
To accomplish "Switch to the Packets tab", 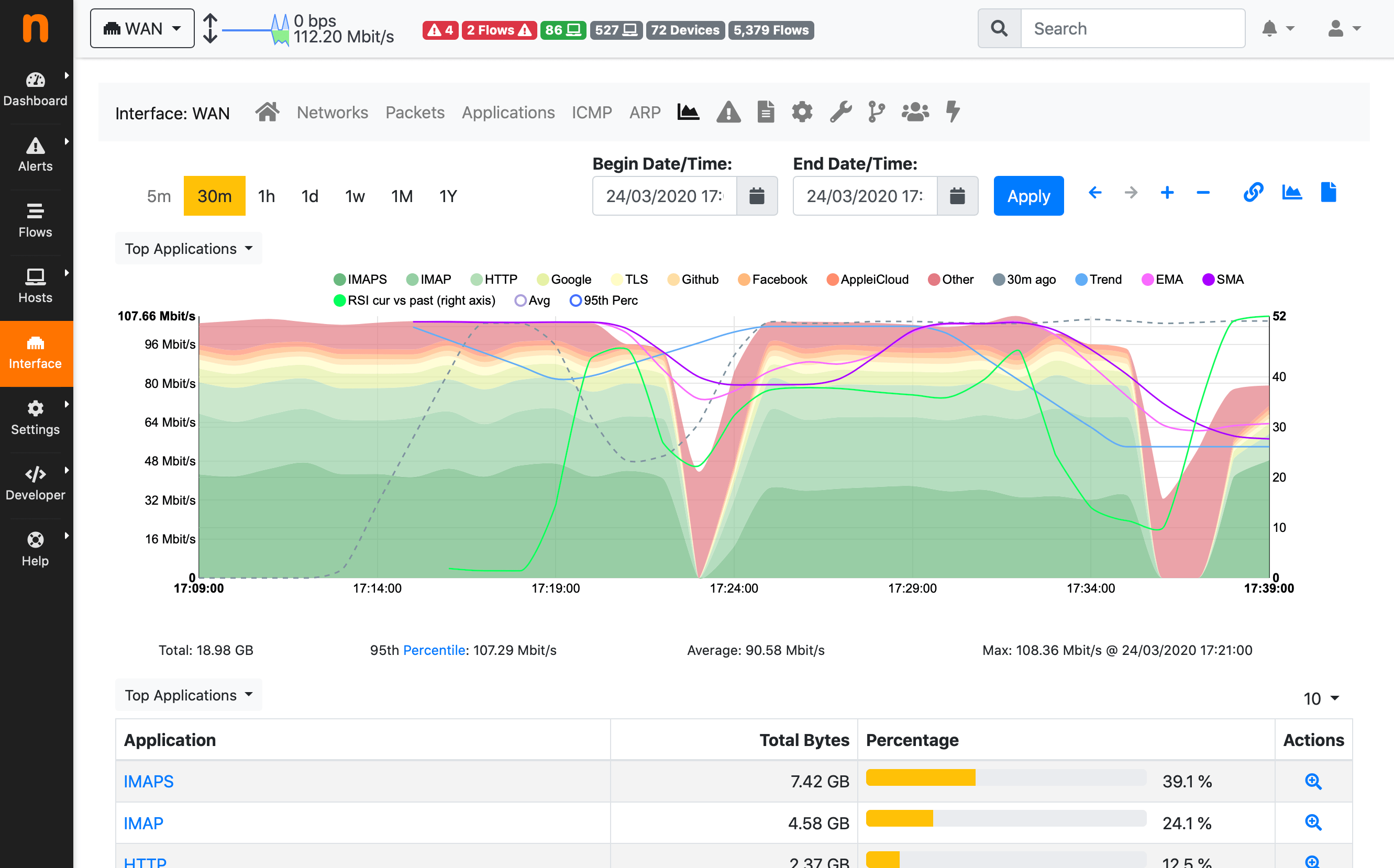I will [x=415, y=113].
